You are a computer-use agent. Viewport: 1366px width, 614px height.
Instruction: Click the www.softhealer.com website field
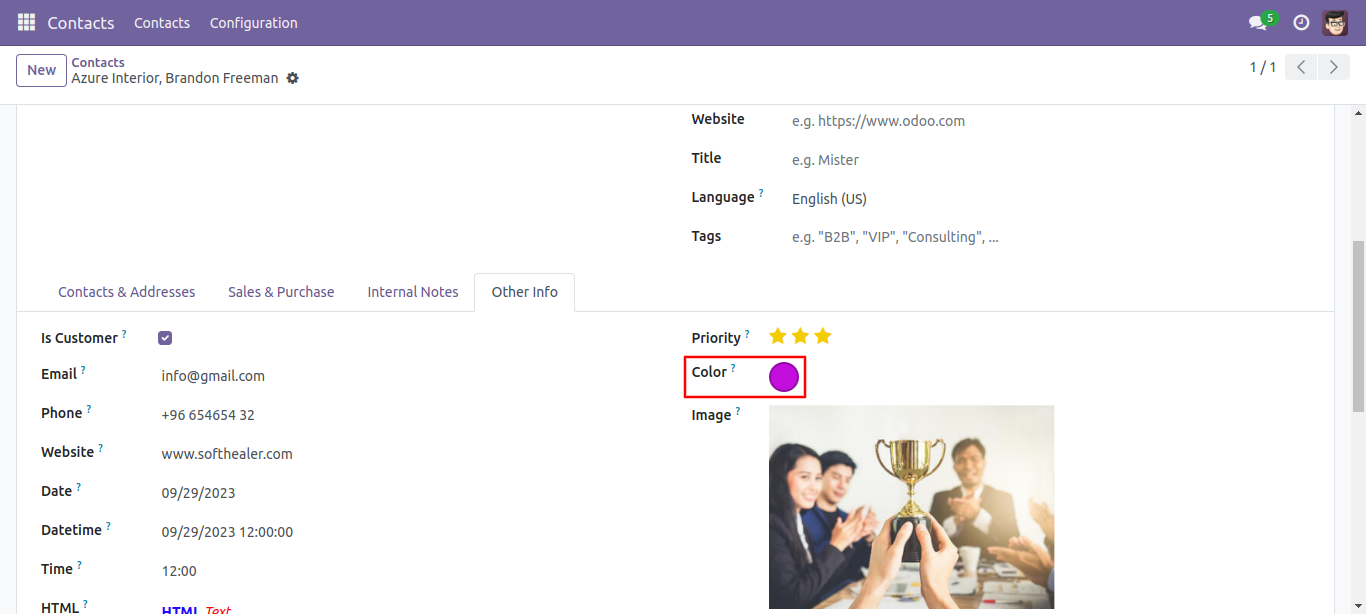pos(227,454)
